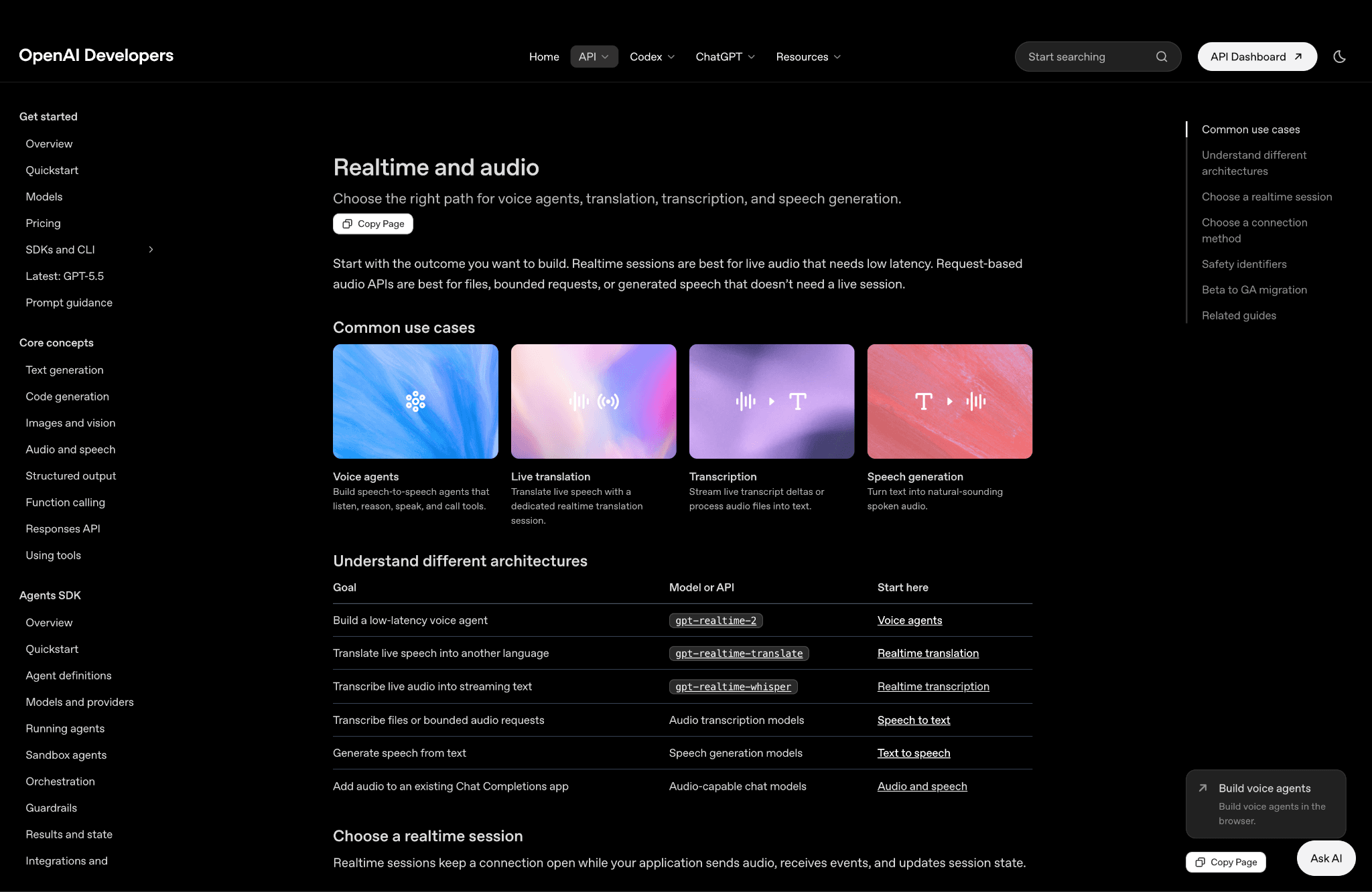Open the Structured output sidebar page

(x=71, y=476)
